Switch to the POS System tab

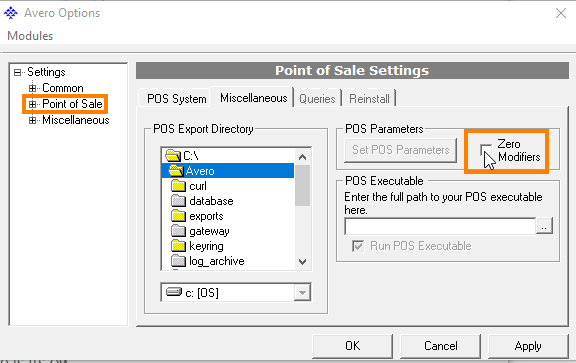[177, 99]
